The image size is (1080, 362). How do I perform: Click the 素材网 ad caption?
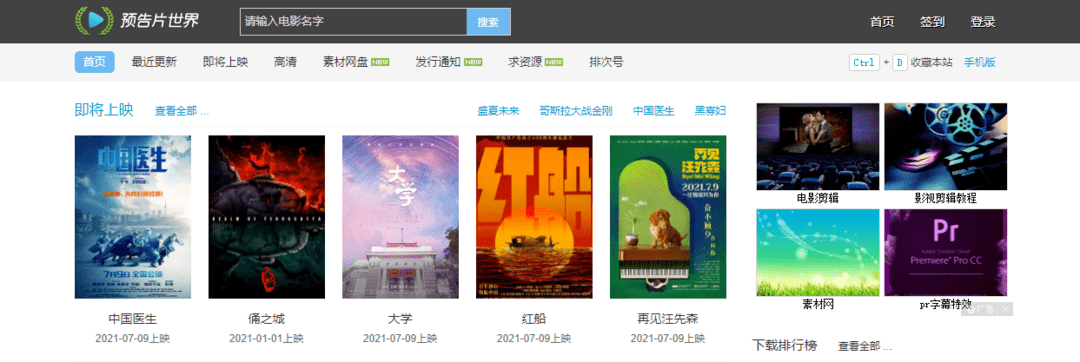(x=818, y=304)
